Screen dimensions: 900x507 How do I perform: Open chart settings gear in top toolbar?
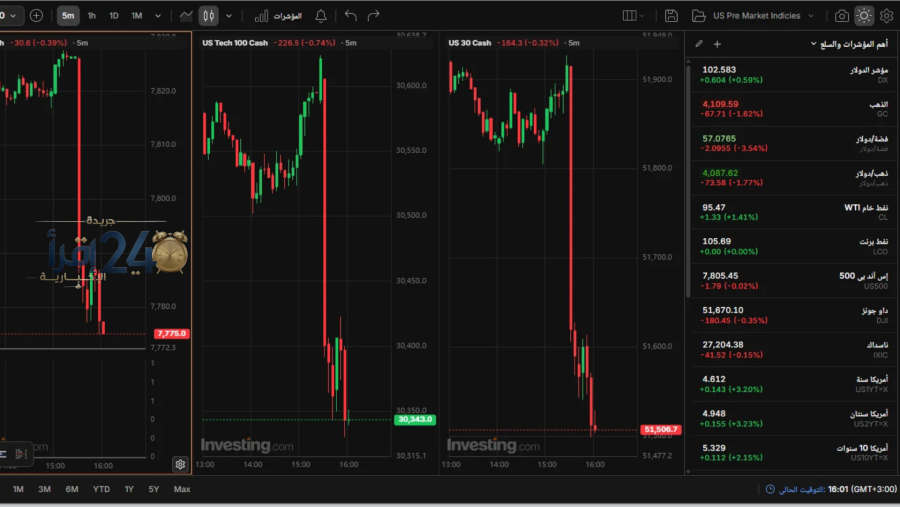[x=886, y=16]
